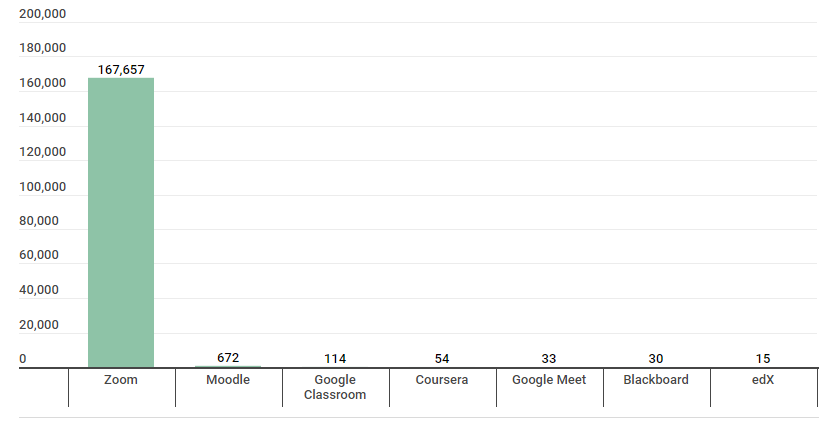Viewport: 830px width, 423px height.
Task: Click the Coursera category label
Action: [x=442, y=380]
